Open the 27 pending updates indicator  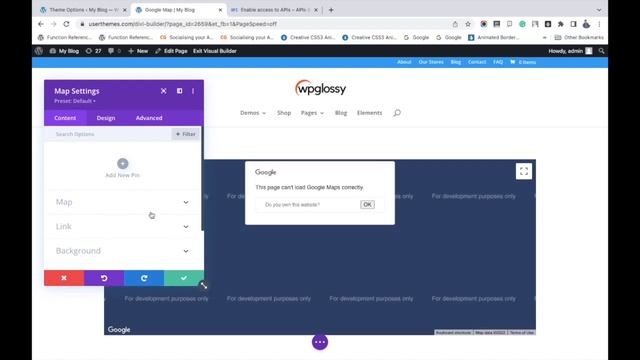93,51
